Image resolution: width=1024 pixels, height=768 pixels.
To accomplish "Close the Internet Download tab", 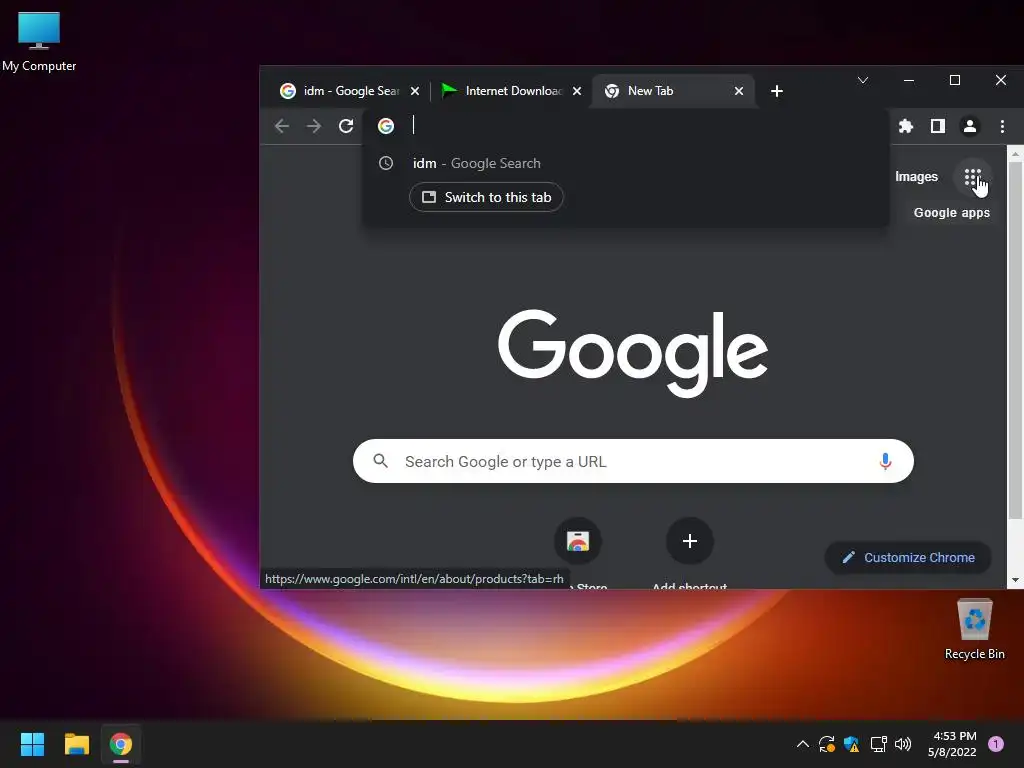I will [x=577, y=91].
